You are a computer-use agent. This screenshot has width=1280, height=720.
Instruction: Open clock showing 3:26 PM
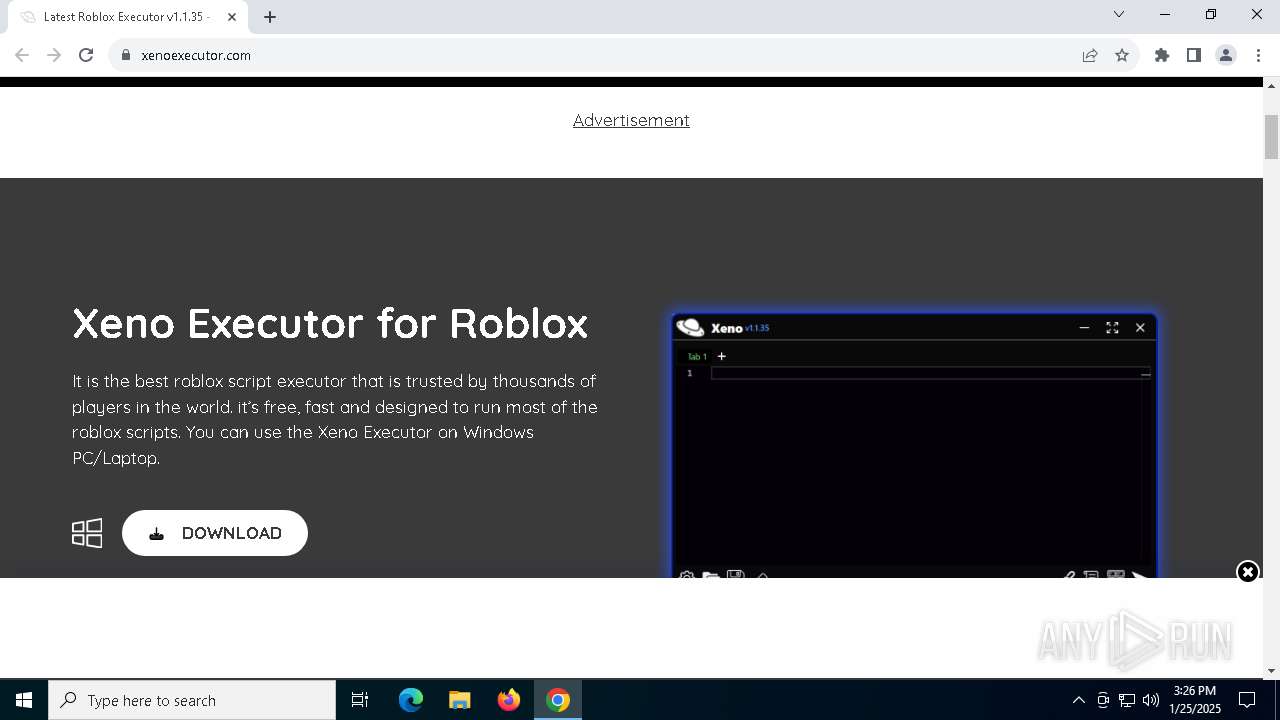tap(1196, 700)
